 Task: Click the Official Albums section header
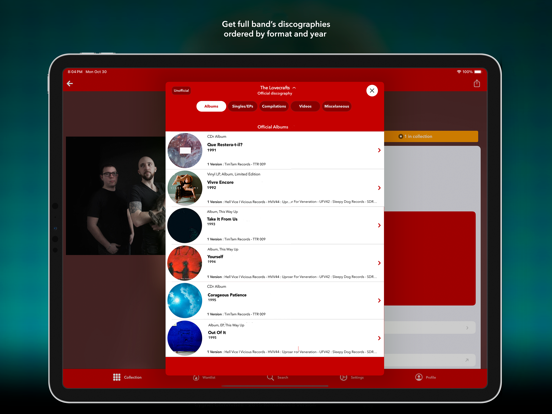(x=273, y=127)
